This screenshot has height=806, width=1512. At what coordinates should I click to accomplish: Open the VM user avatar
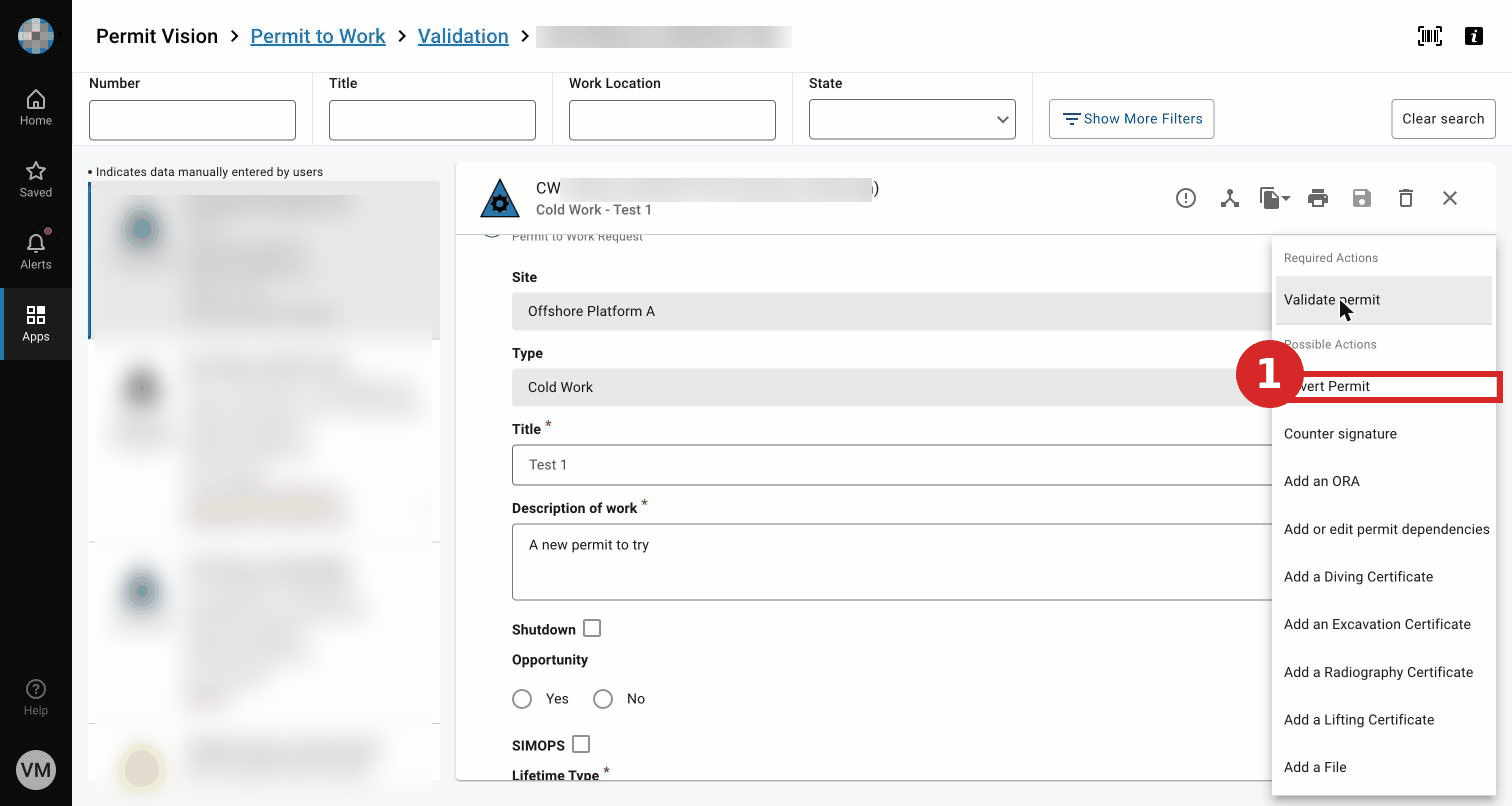(36, 770)
